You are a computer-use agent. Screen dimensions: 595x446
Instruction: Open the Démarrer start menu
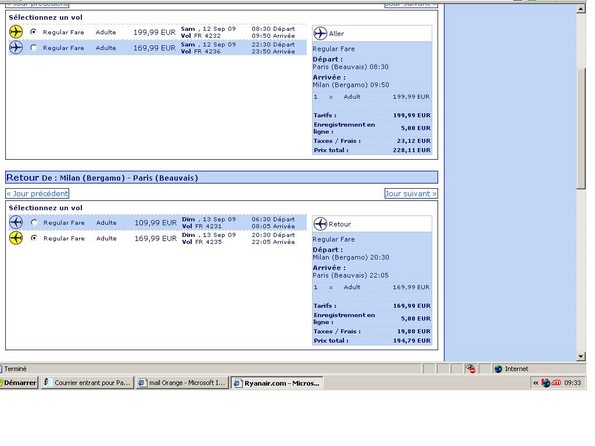19,383
